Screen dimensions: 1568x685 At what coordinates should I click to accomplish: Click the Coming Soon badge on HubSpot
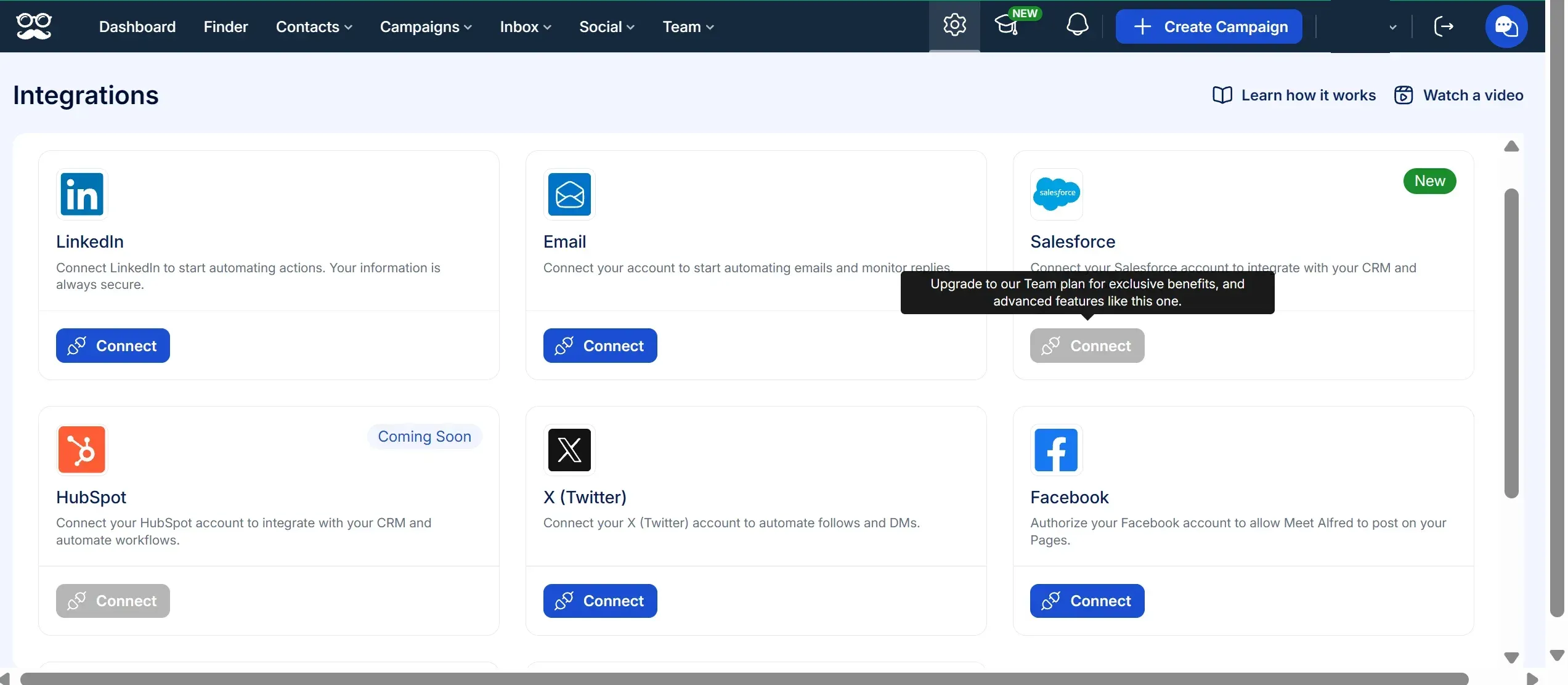[x=424, y=436]
